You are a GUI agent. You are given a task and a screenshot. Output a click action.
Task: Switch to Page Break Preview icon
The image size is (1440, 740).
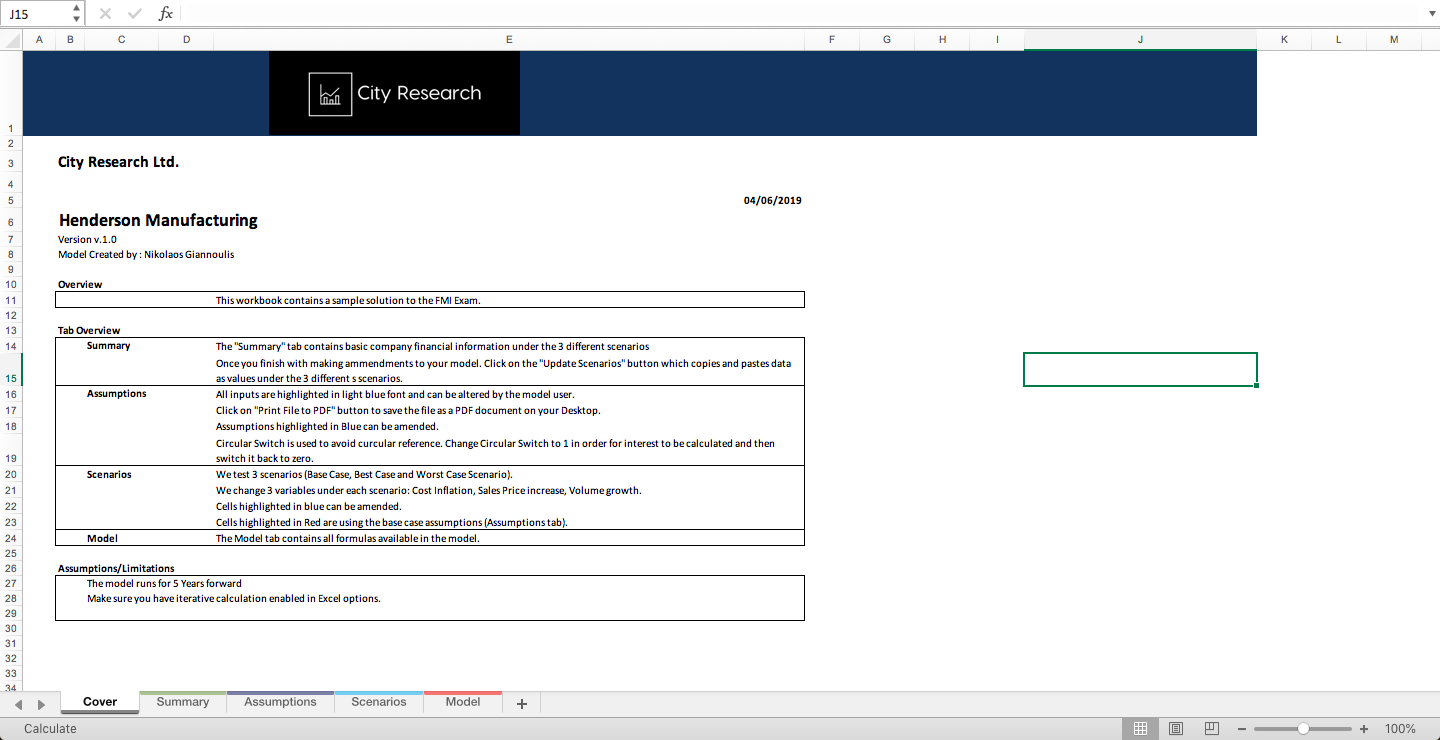[x=1211, y=729]
